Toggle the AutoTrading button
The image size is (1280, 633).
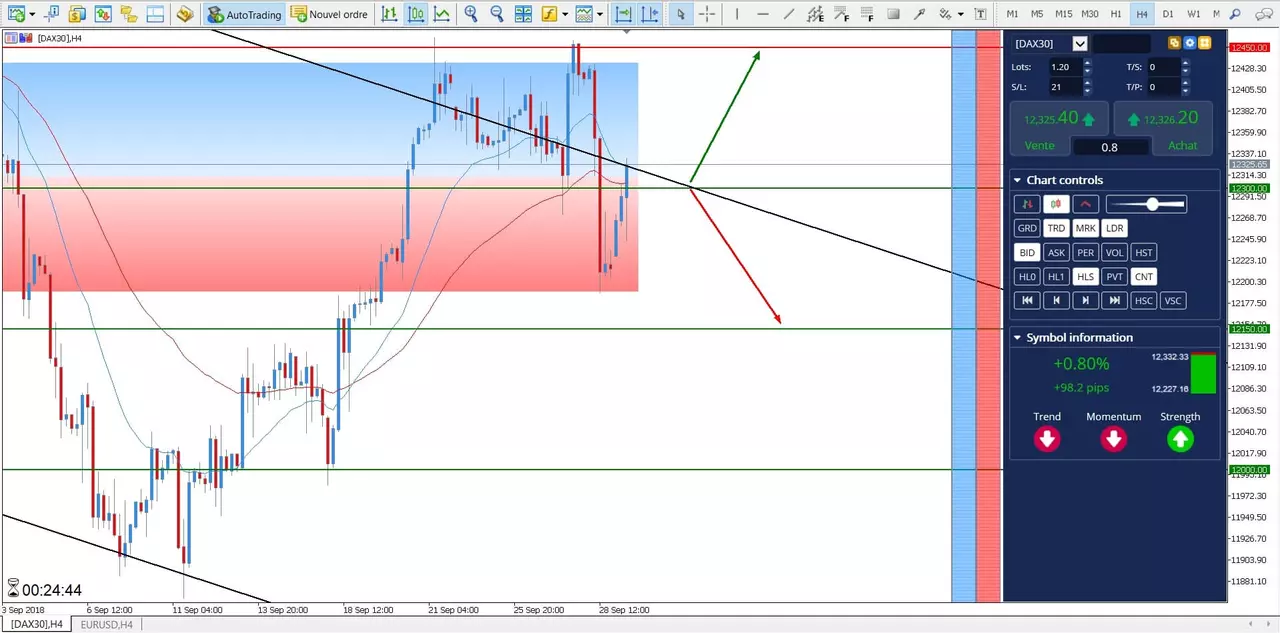pyautogui.click(x=245, y=14)
